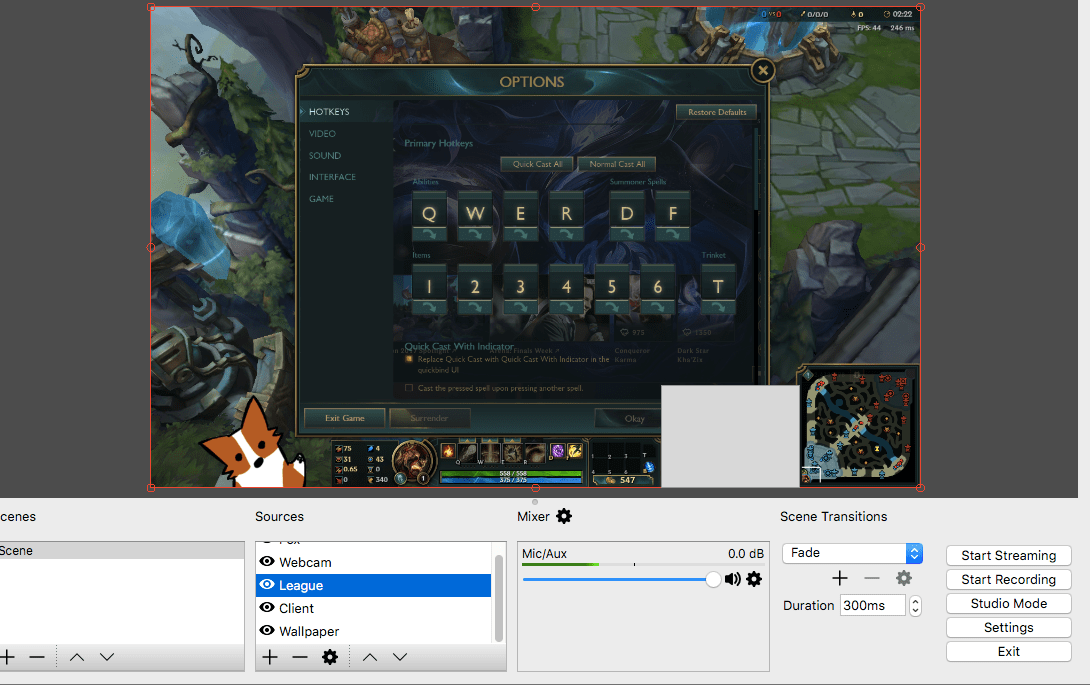Click Exit Game button
Screen dimensions: 1090x685
pos(345,418)
